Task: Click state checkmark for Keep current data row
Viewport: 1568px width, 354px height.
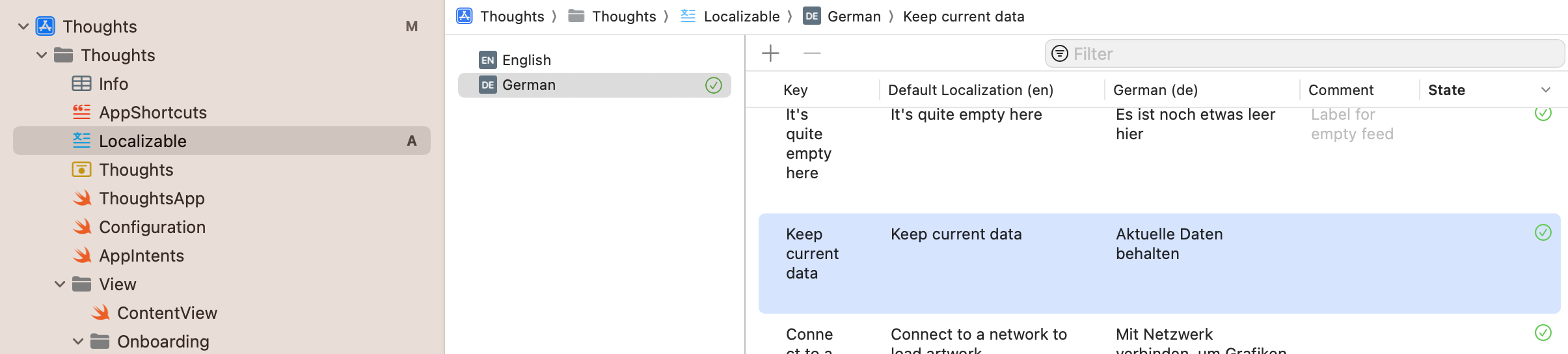Action: [1543, 233]
